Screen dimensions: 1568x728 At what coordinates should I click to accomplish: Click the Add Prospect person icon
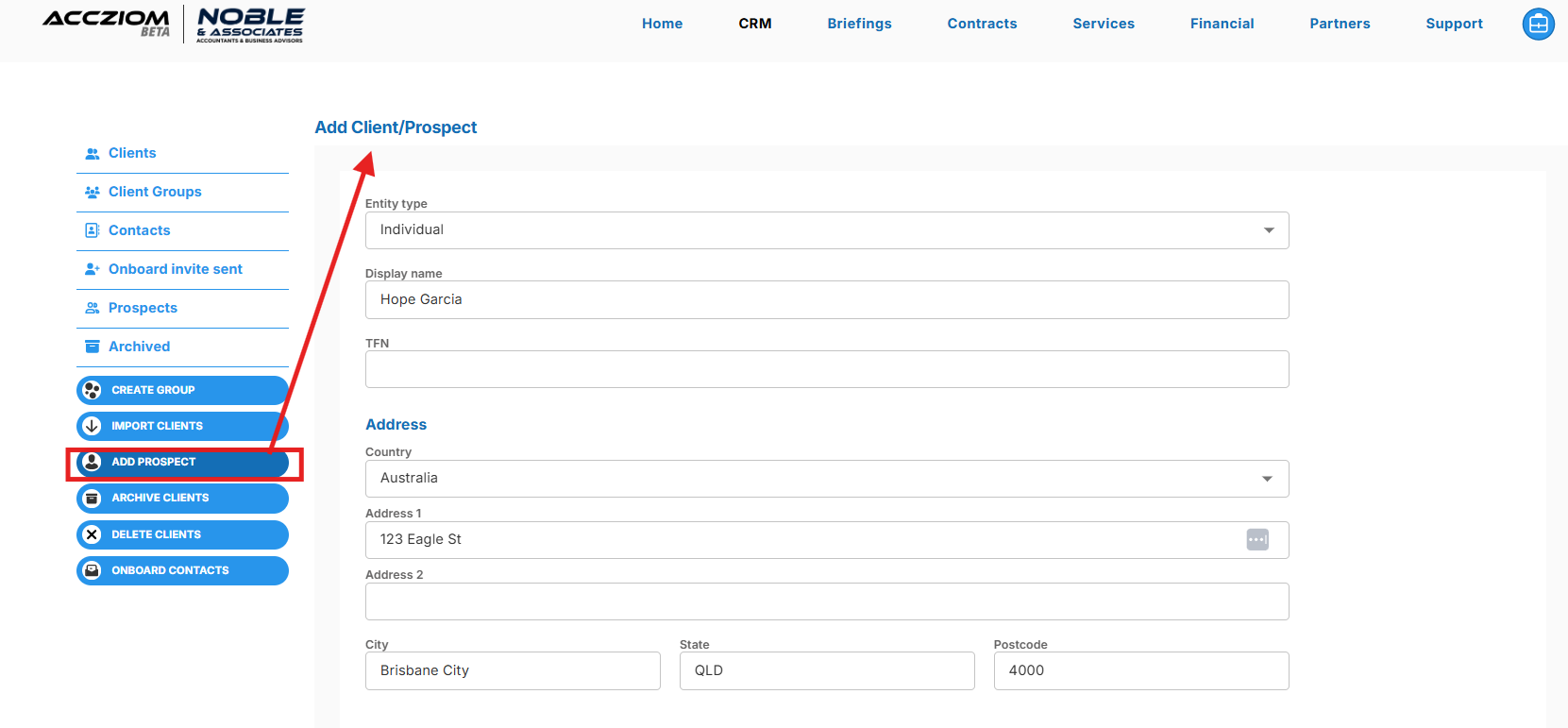[92, 462]
